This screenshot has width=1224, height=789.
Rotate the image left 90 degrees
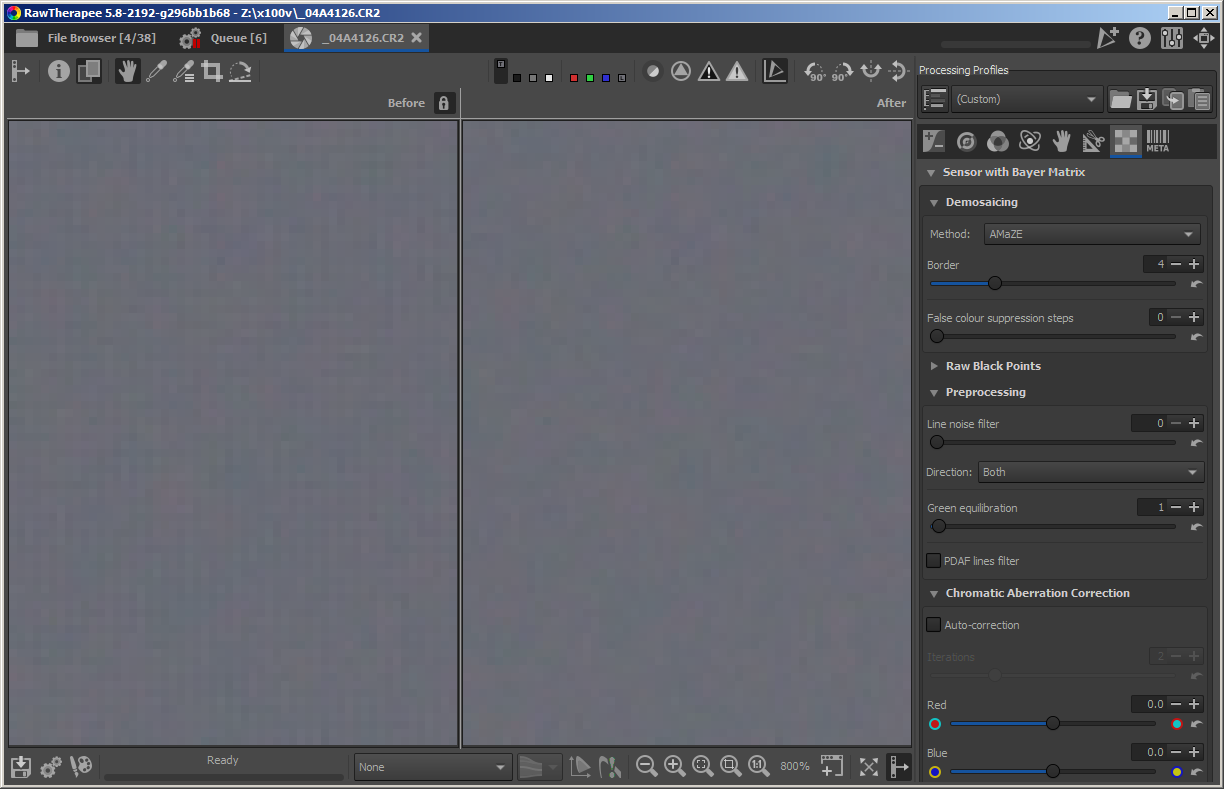pos(815,71)
